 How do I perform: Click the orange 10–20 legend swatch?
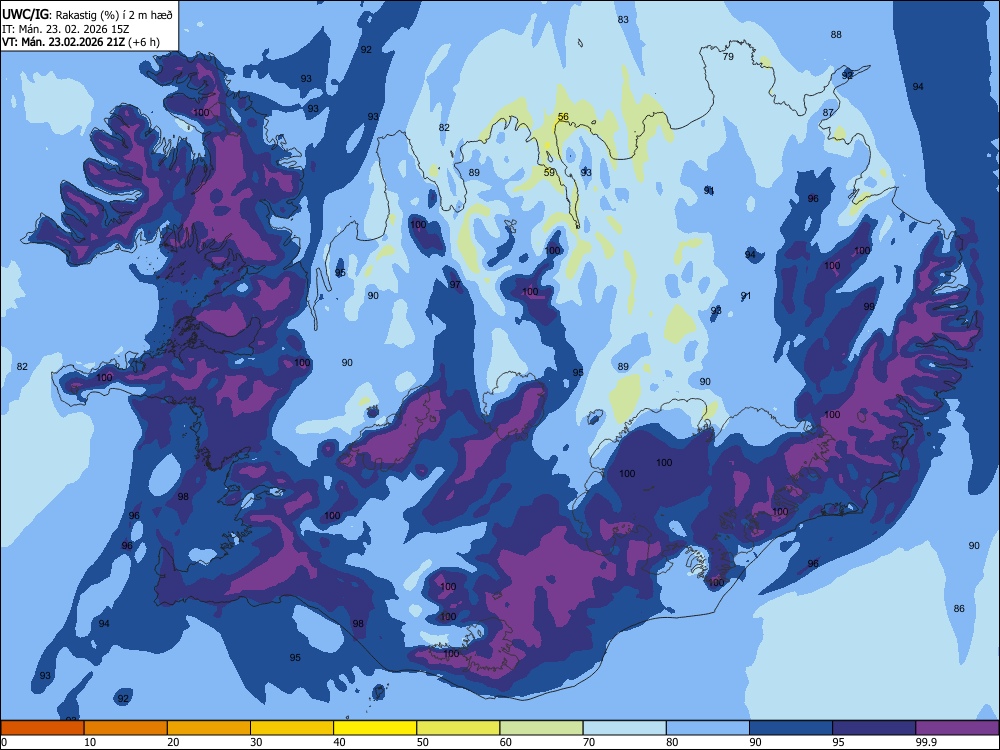126,728
